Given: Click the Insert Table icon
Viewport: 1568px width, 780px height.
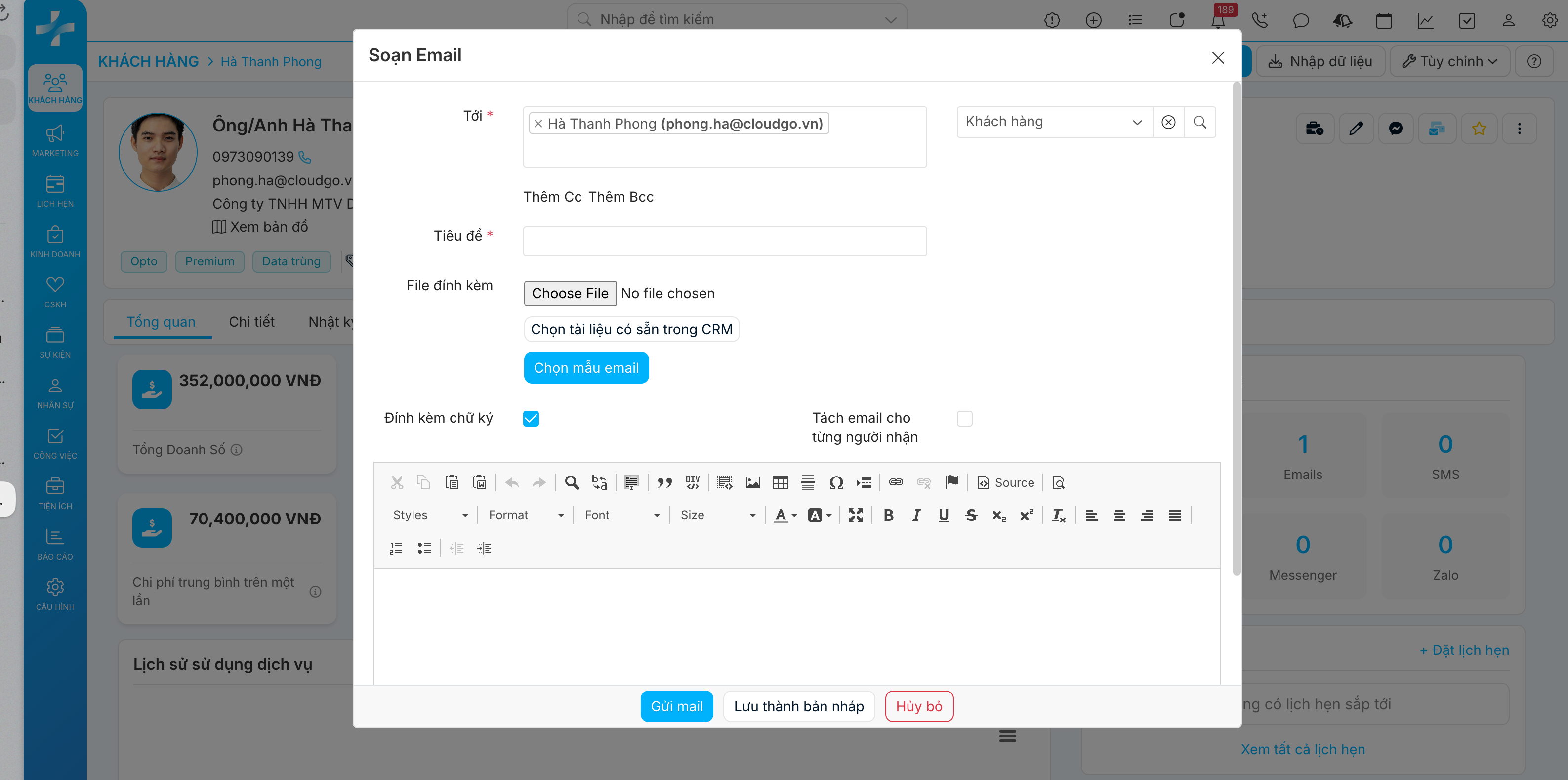Looking at the screenshot, I should pyautogui.click(x=780, y=483).
